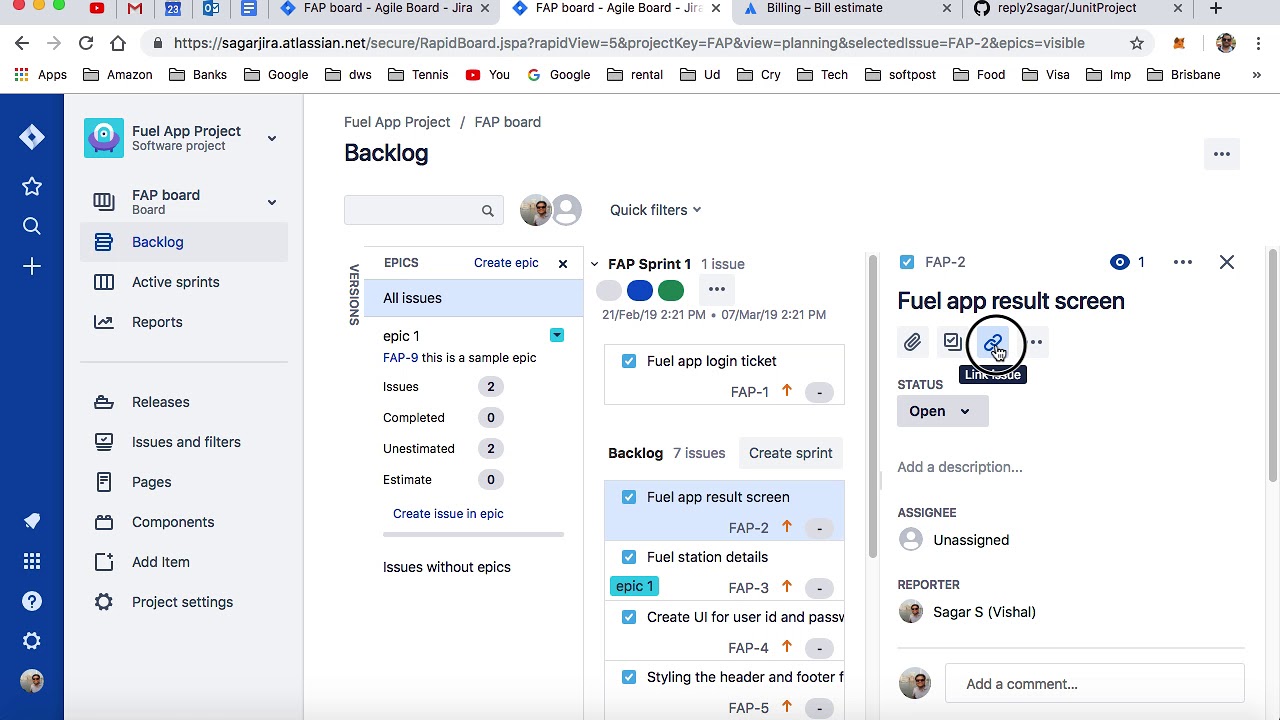1280x720 pixels.
Task: Click the search icon in backlog filter
Action: tap(488, 211)
